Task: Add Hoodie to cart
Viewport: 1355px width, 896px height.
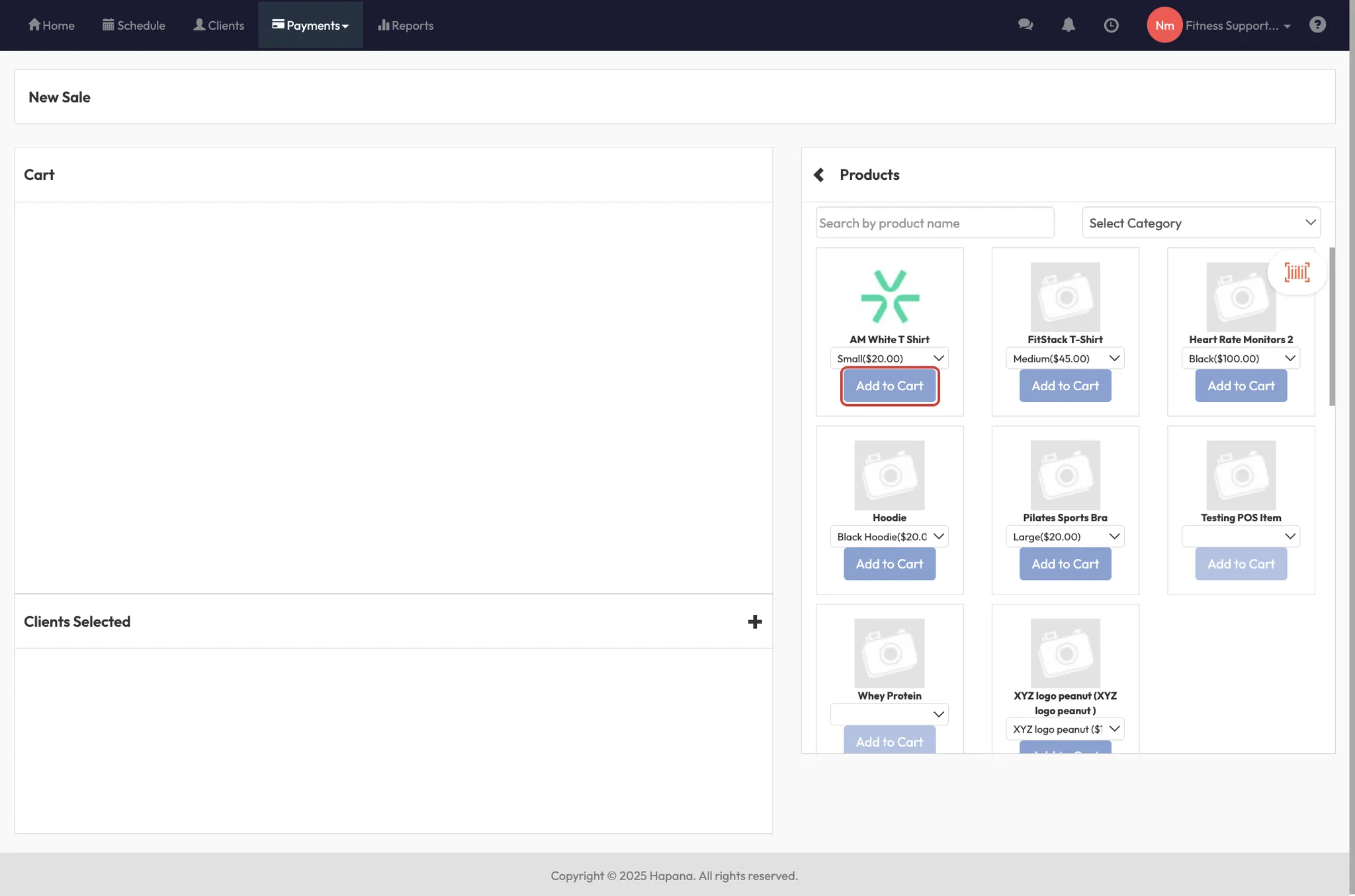Action: [x=889, y=564]
